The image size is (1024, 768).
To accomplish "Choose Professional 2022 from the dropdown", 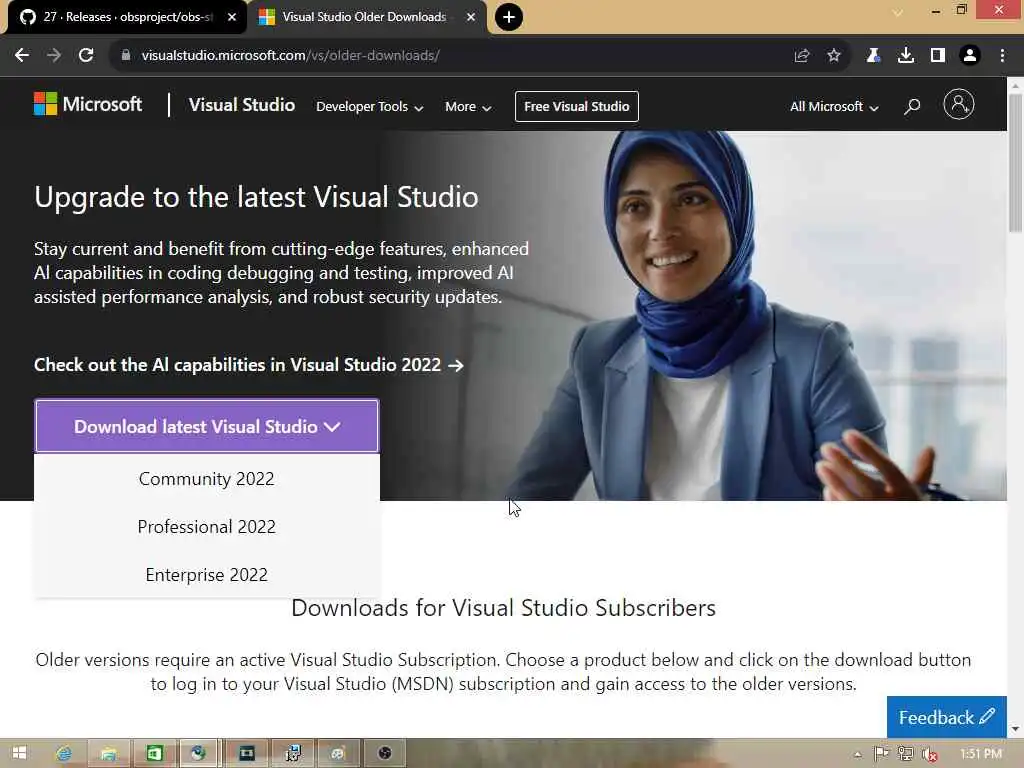I will click(206, 526).
